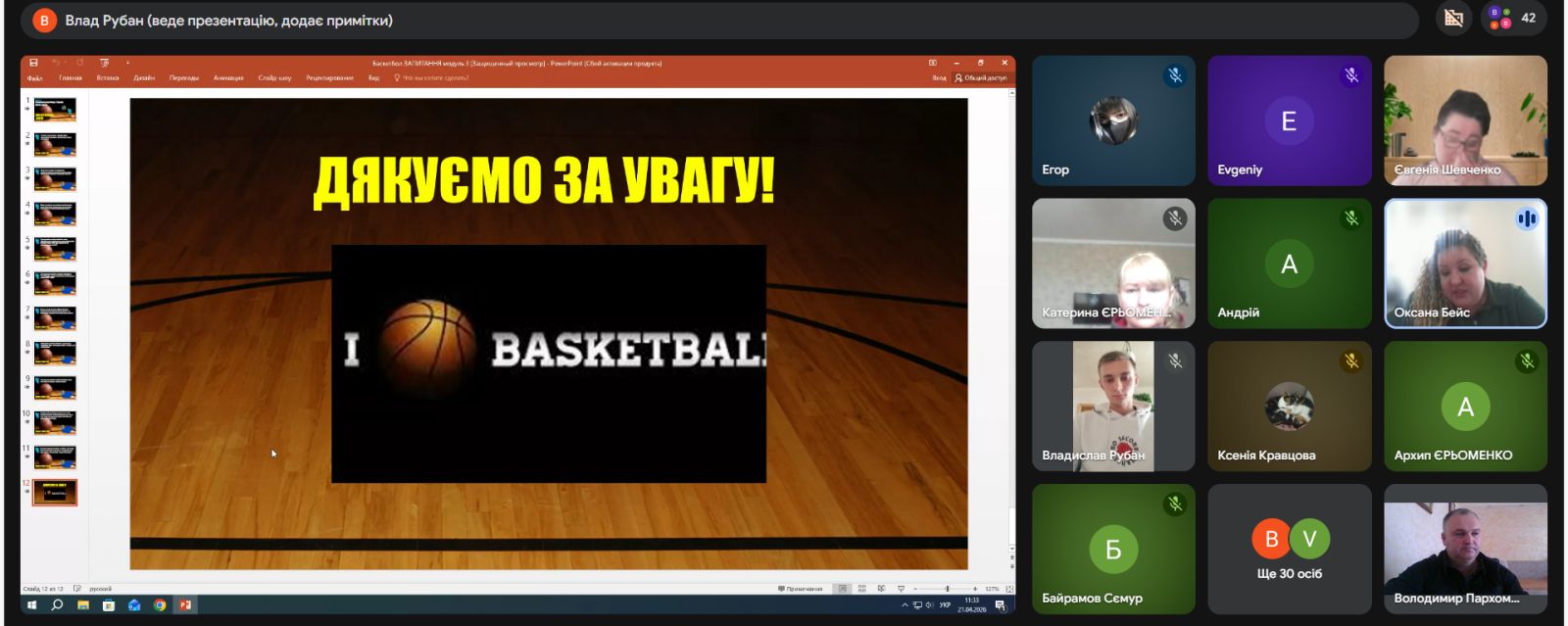Viewport: 1568px width, 626px height.
Task: Select slide 5 thumbnail in slide panel
Action: [55, 248]
